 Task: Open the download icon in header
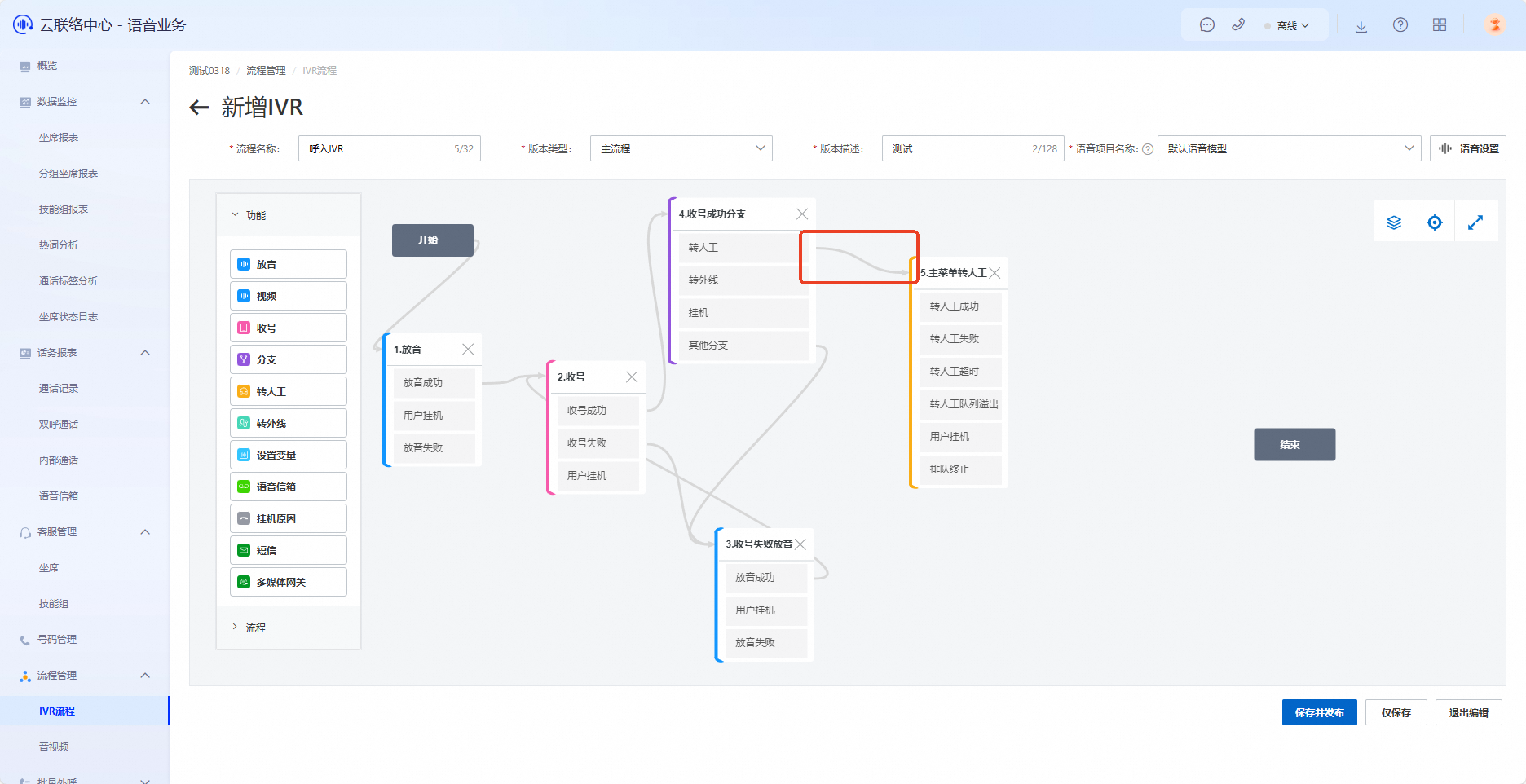pos(1361,26)
